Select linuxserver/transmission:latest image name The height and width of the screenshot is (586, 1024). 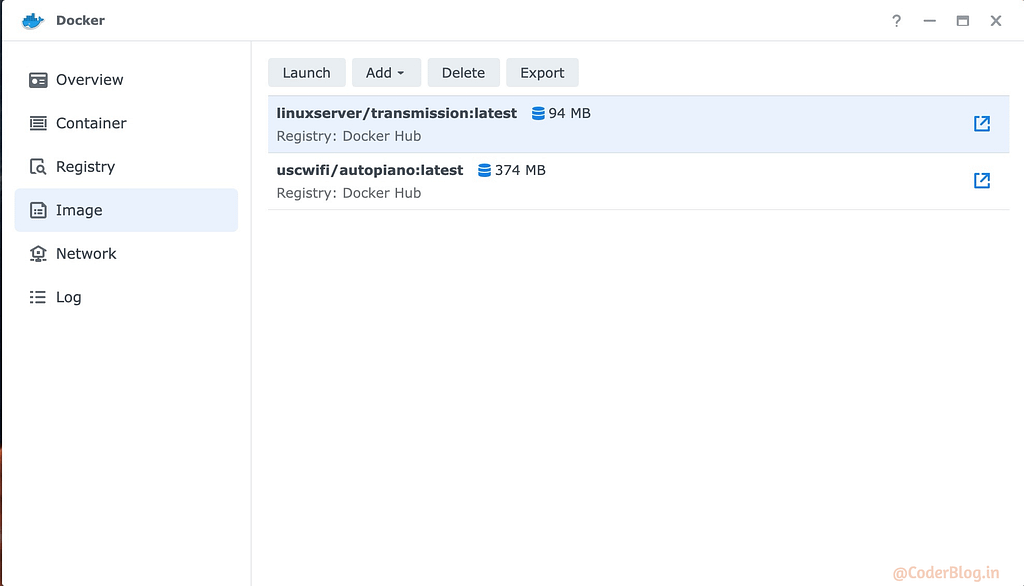[396, 113]
